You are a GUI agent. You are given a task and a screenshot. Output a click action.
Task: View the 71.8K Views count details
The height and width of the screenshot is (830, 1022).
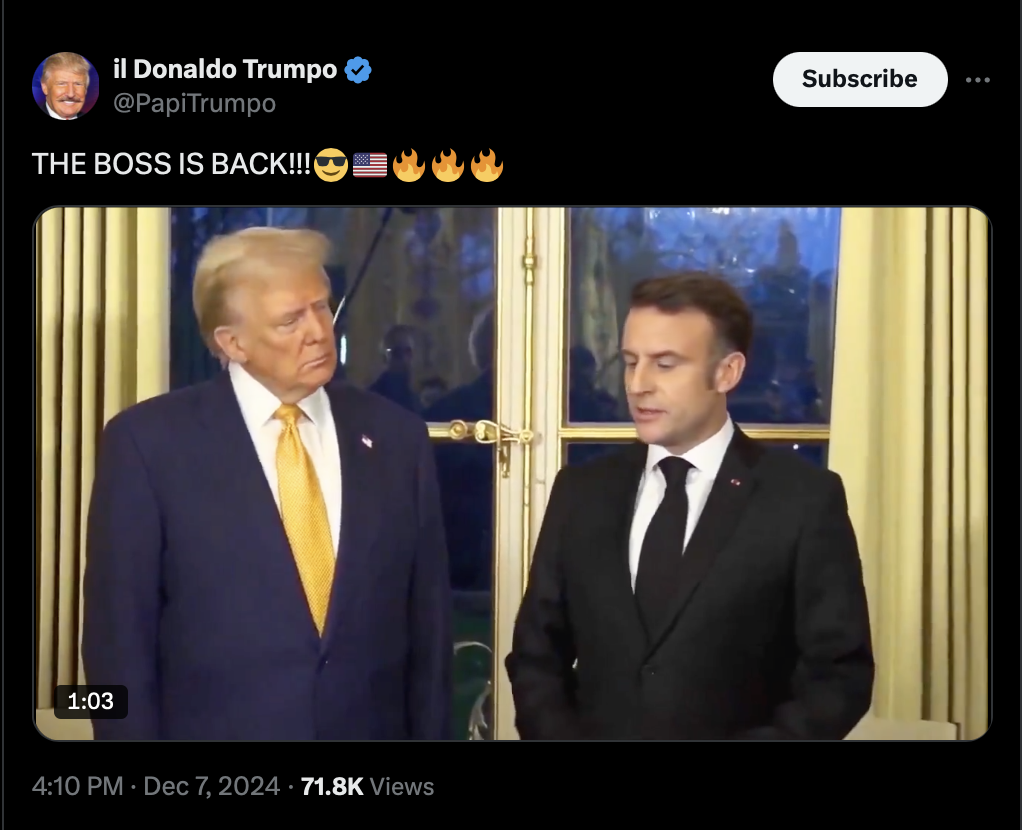tap(367, 786)
